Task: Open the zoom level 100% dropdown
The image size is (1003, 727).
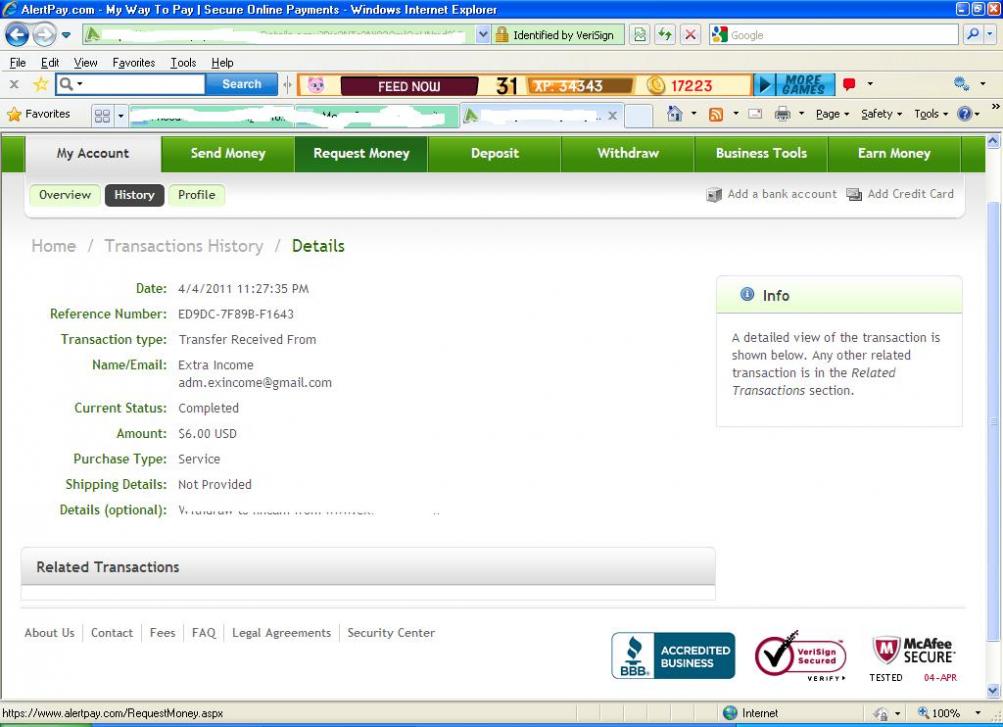Action: [x=978, y=713]
